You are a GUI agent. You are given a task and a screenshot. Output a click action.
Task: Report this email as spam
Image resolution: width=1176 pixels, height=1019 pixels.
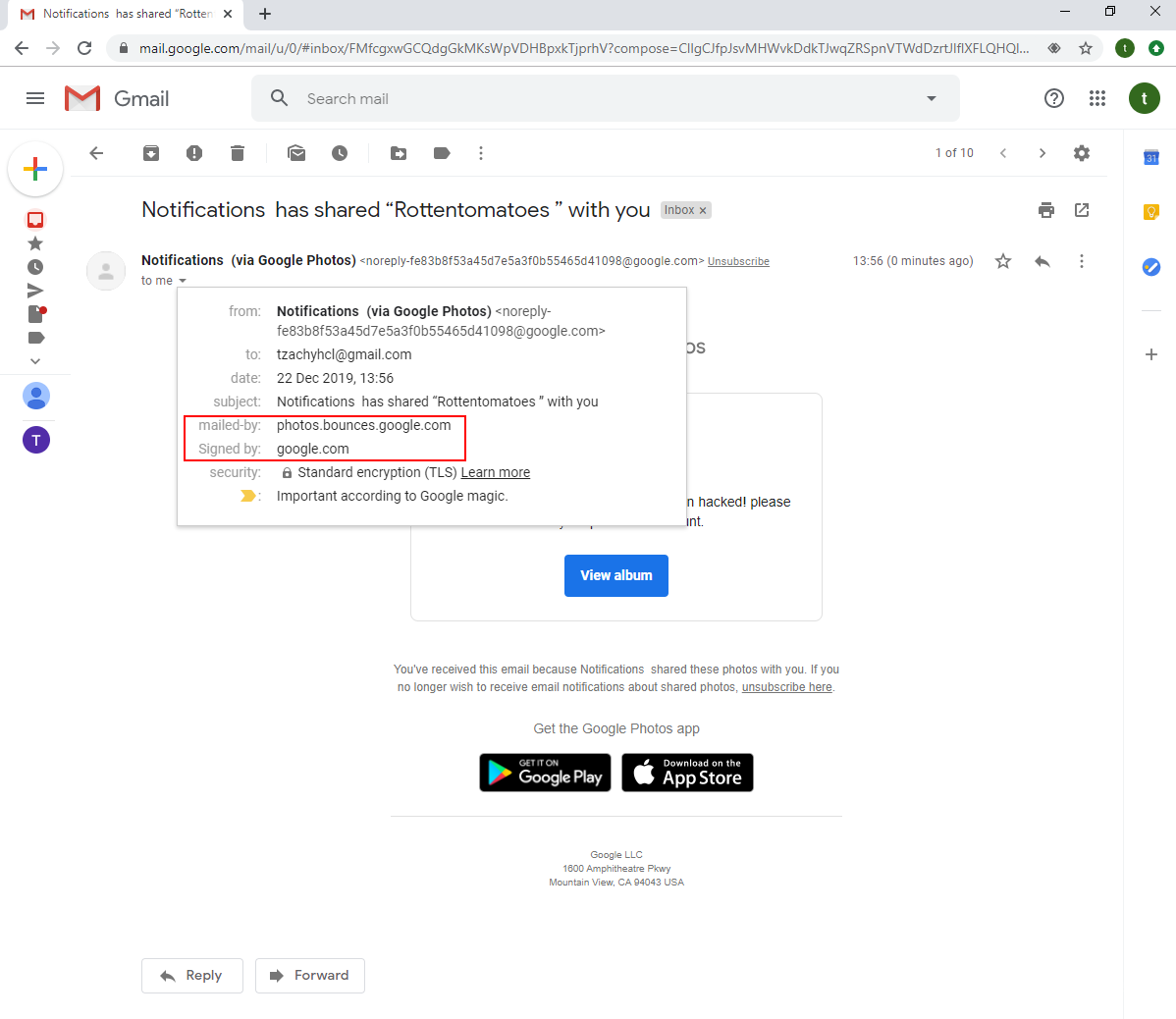[x=194, y=153]
